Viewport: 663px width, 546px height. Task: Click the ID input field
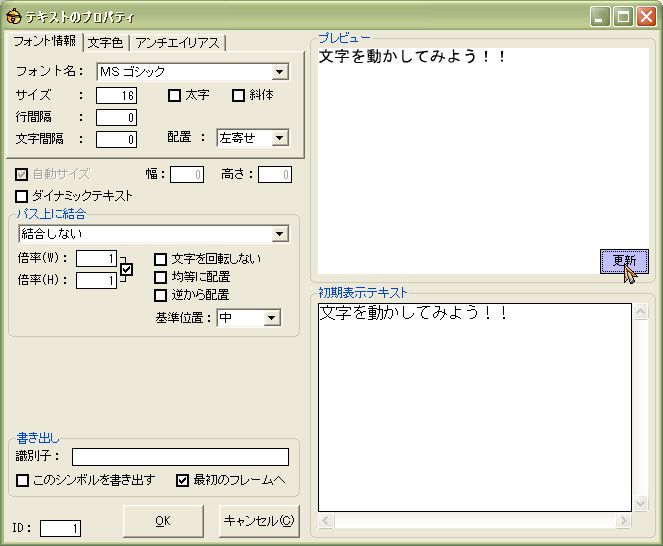coord(60,528)
